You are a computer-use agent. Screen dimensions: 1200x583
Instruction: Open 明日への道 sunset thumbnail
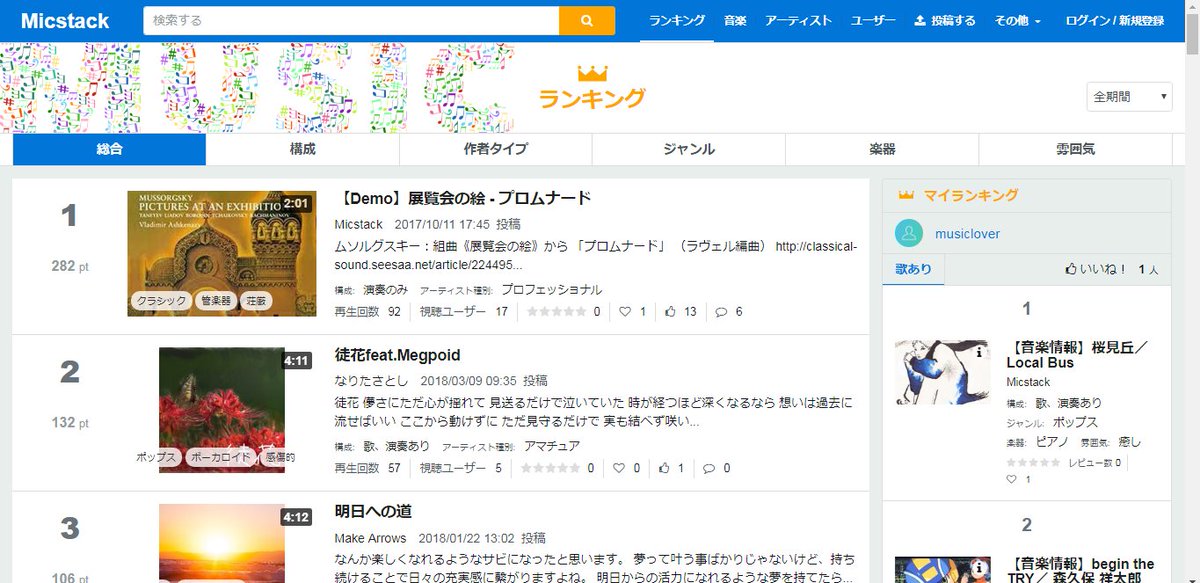[x=222, y=543]
